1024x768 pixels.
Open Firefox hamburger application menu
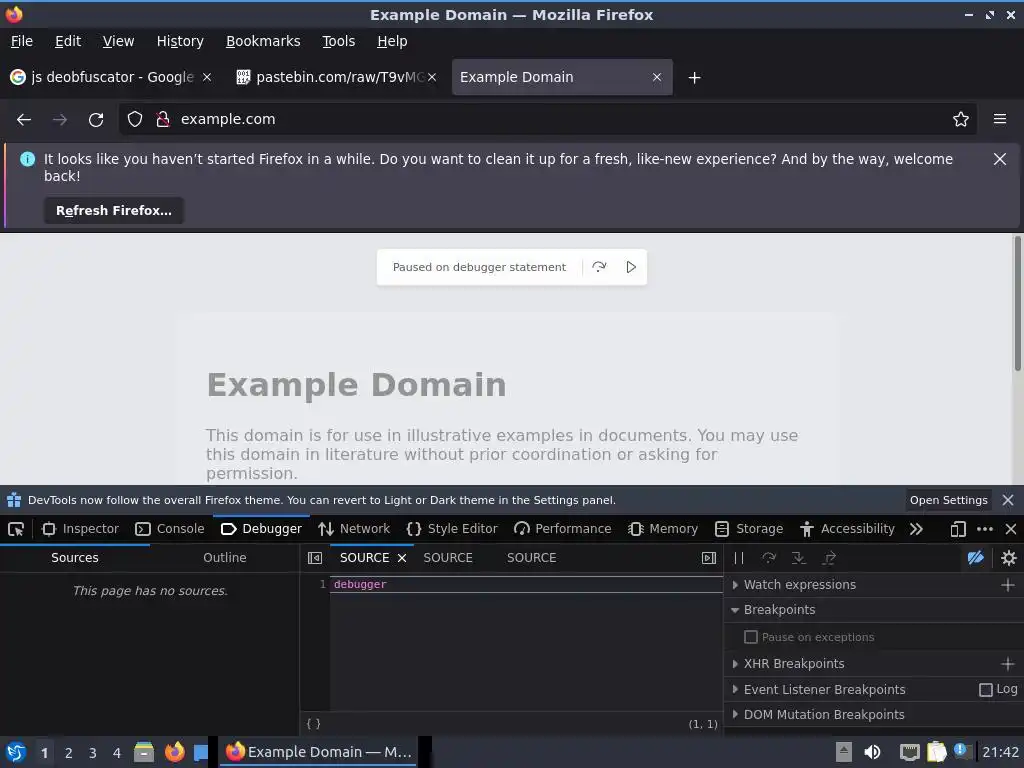[x=1000, y=120]
